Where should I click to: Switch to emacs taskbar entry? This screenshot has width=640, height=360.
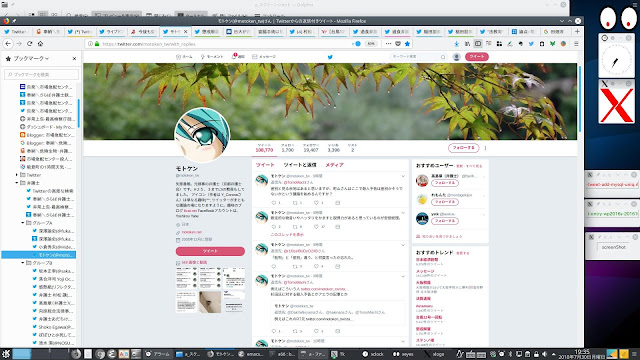[251, 354]
